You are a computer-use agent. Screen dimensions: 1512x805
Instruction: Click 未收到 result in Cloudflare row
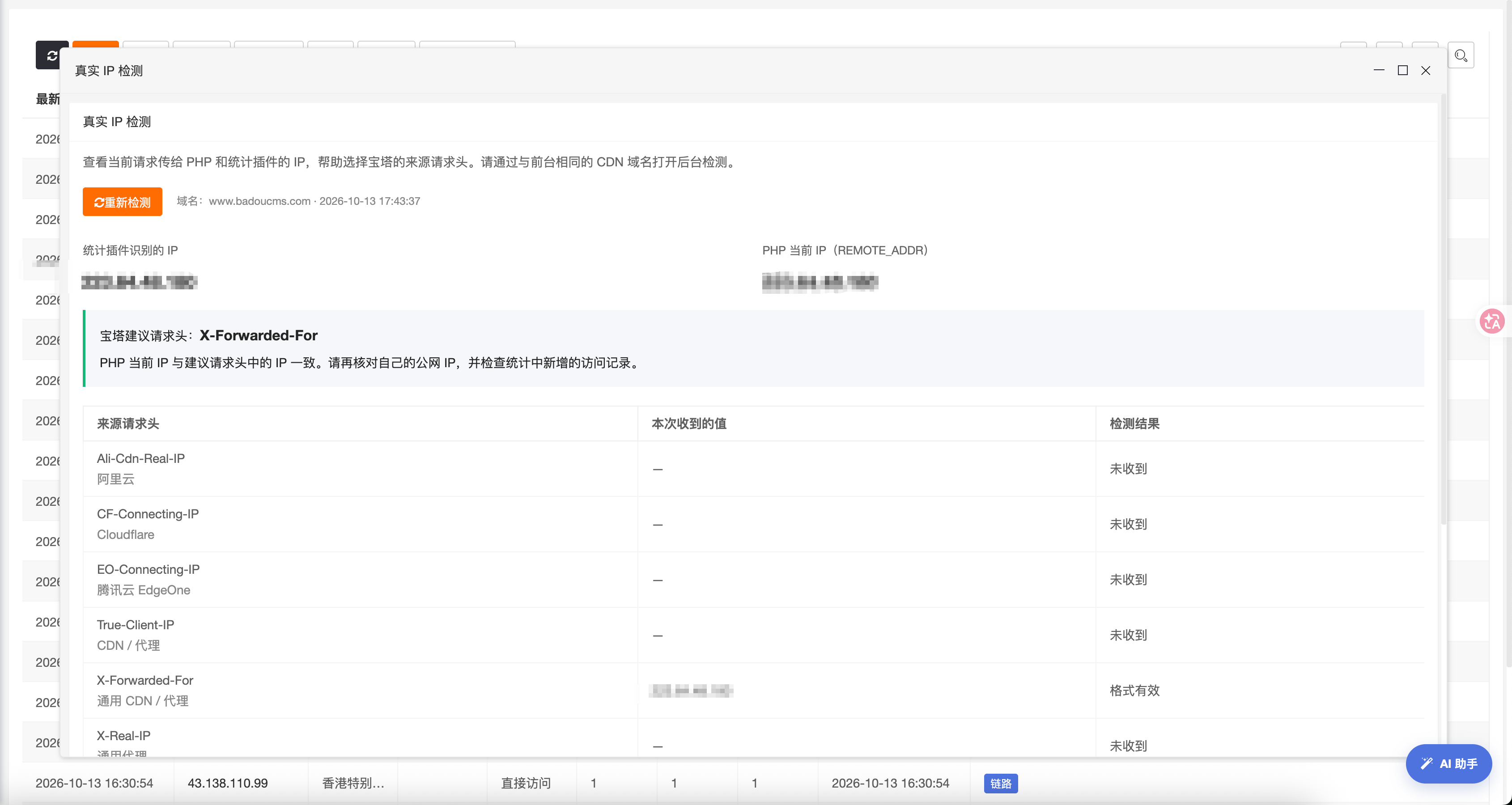coord(1128,524)
